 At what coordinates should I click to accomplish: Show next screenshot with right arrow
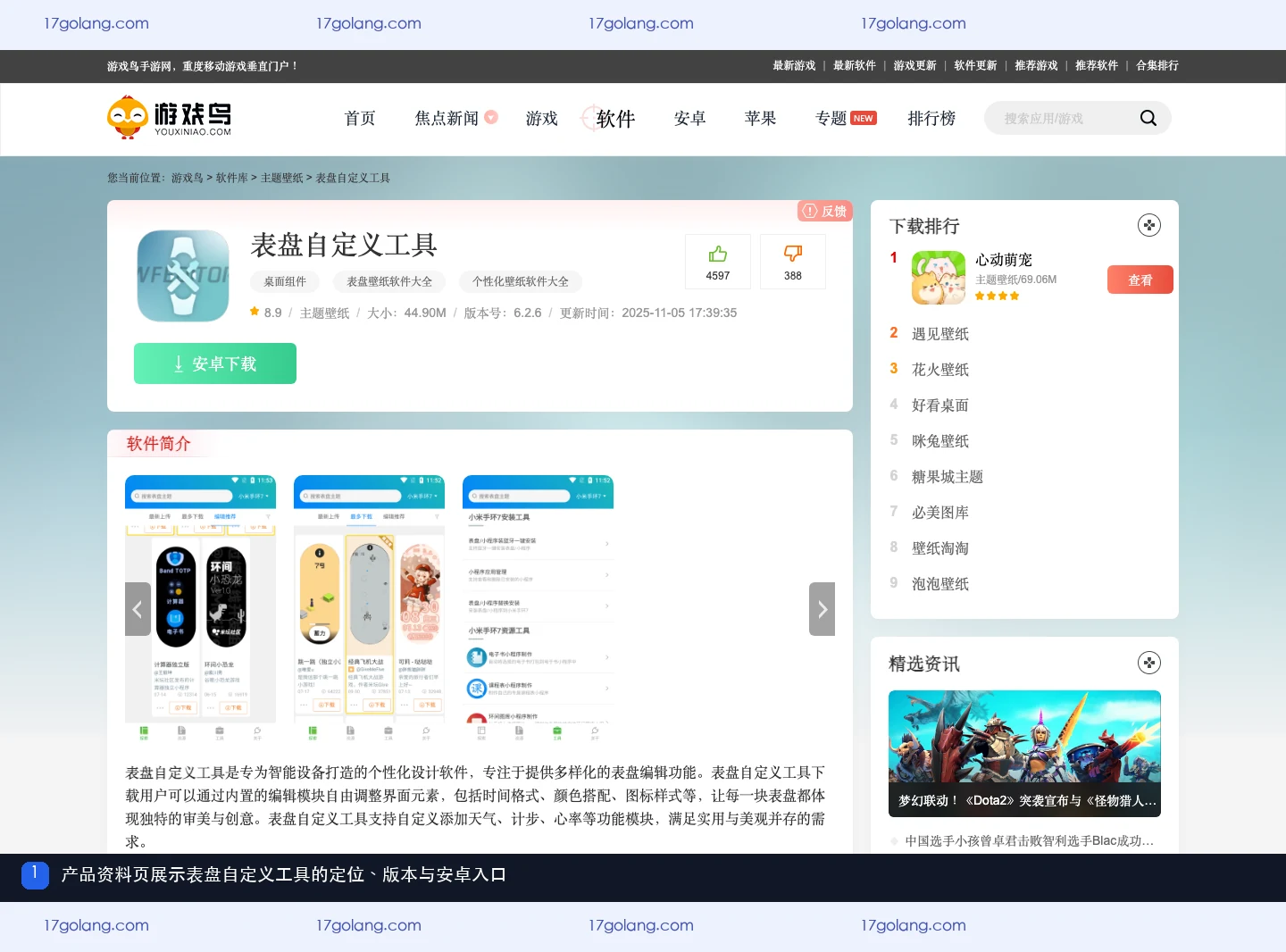point(822,609)
